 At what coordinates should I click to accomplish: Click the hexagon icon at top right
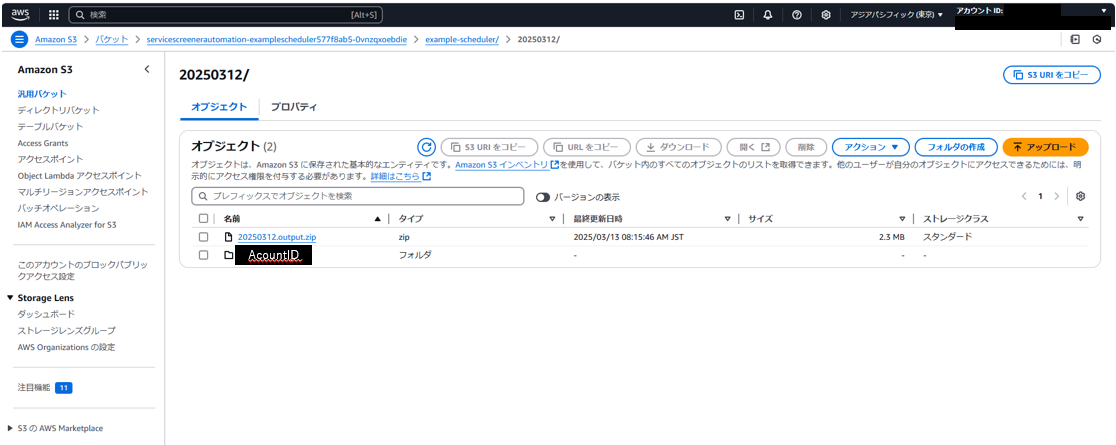(x=1097, y=39)
